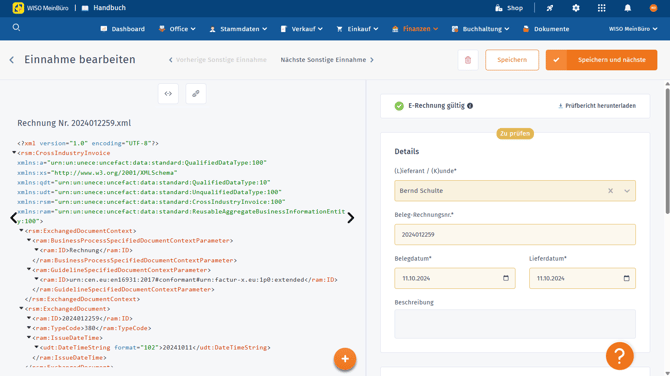Collapse the ram:TypeCode node

(29, 328)
